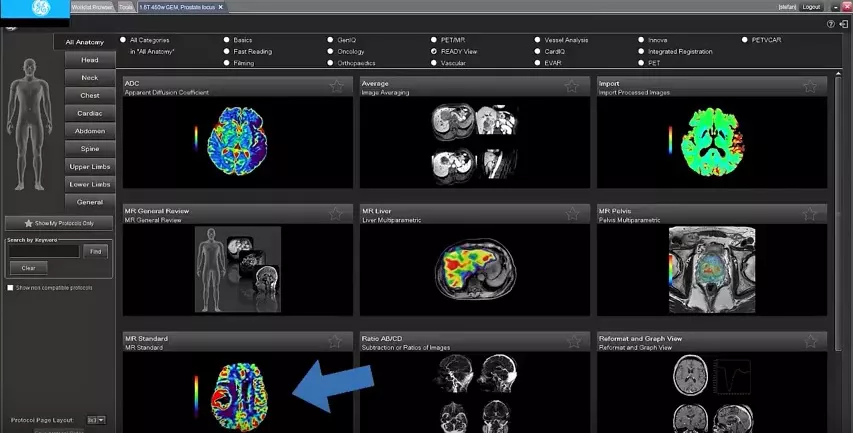This screenshot has height=433, width=853.
Task: Star the MR Liver protocol
Action: (572, 214)
